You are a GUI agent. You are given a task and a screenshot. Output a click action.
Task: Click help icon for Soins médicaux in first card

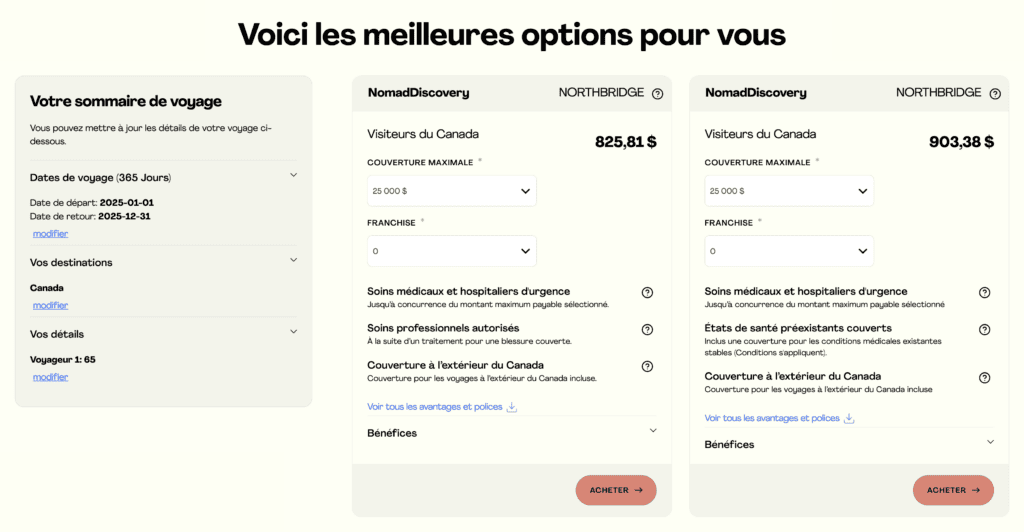click(647, 293)
